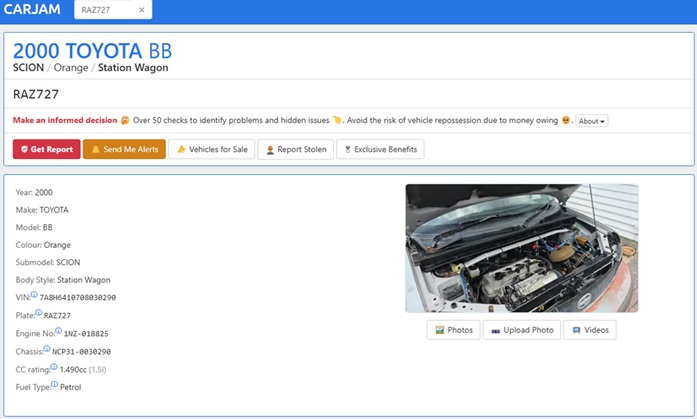Click the 2000 TOYOTA BB heading

pyautogui.click(x=92, y=51)
